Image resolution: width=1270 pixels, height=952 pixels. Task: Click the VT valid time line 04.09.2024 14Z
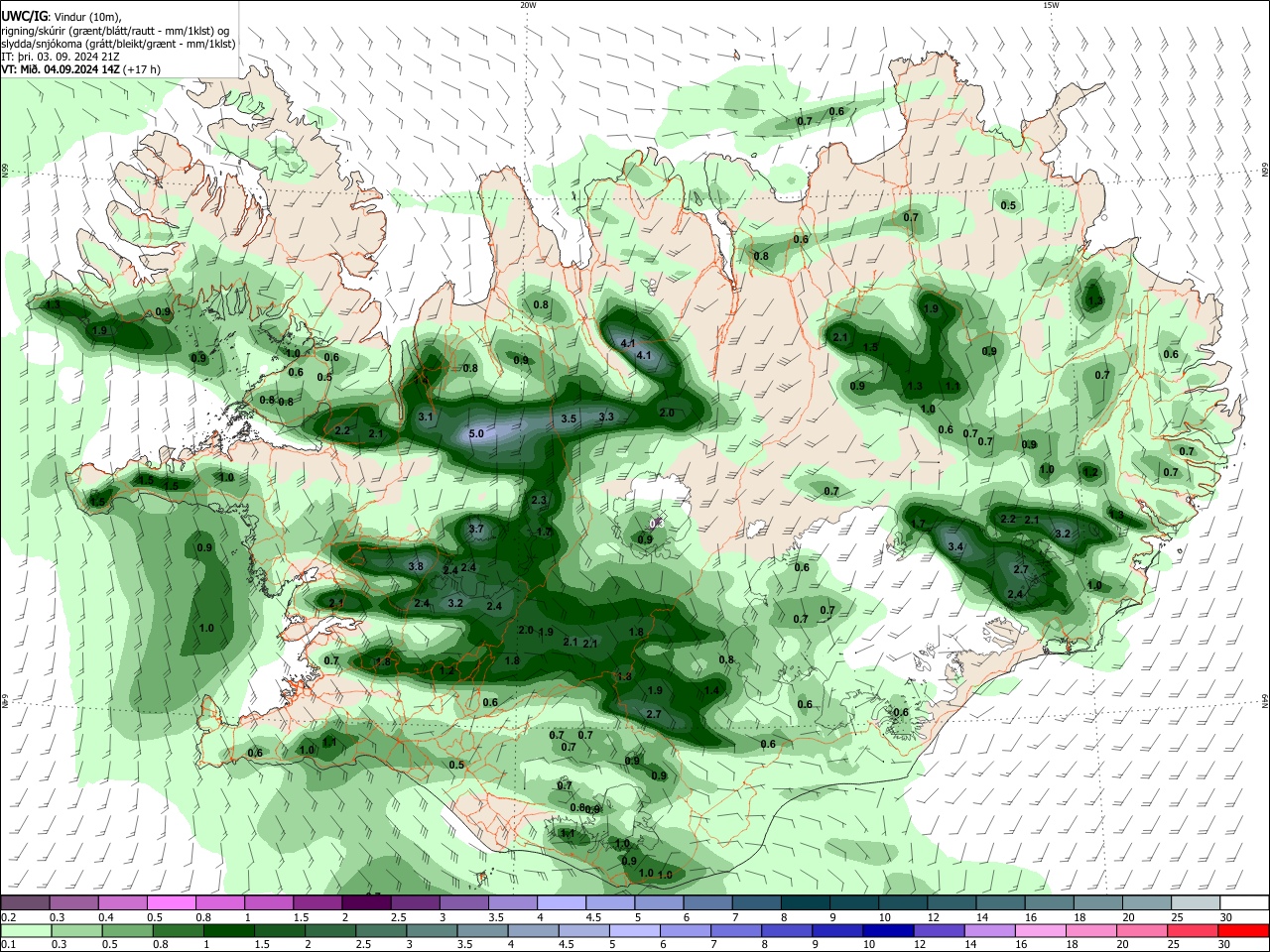[x=80, y=69]
